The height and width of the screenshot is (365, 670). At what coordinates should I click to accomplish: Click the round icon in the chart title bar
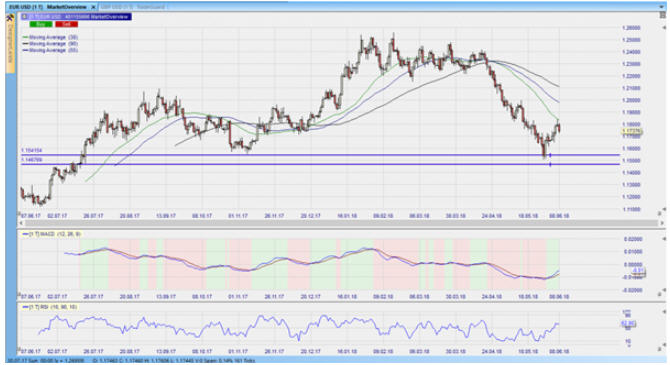click(x=25, y=17)
